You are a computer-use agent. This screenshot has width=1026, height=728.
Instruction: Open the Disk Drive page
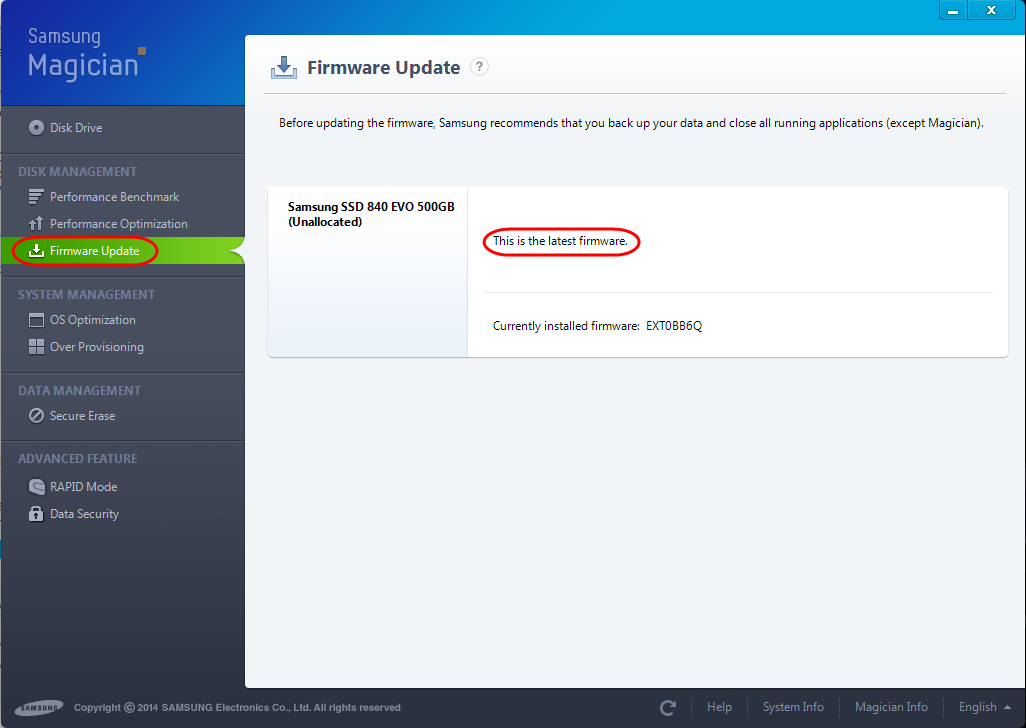[76, 128]
